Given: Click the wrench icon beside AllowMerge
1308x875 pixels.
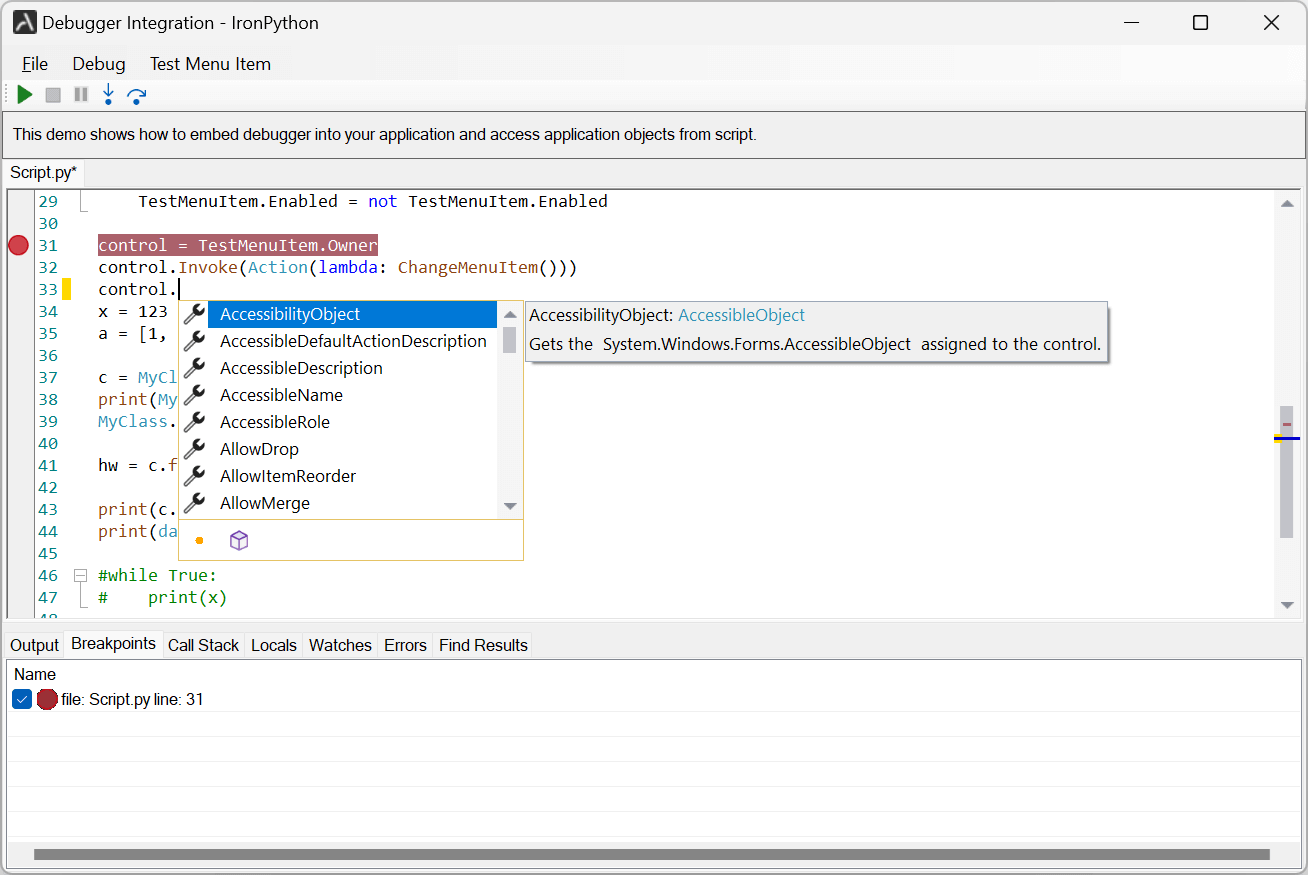Looking at the screenshot, I should pyautogui.click(x=195, y=503).
